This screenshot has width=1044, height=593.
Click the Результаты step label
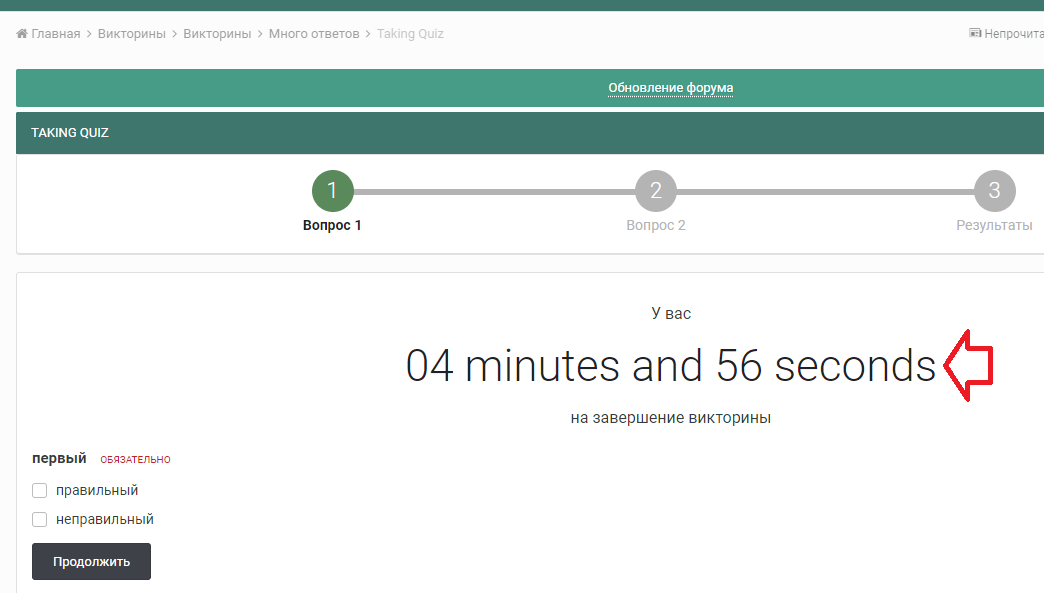[x=994, y=225]
